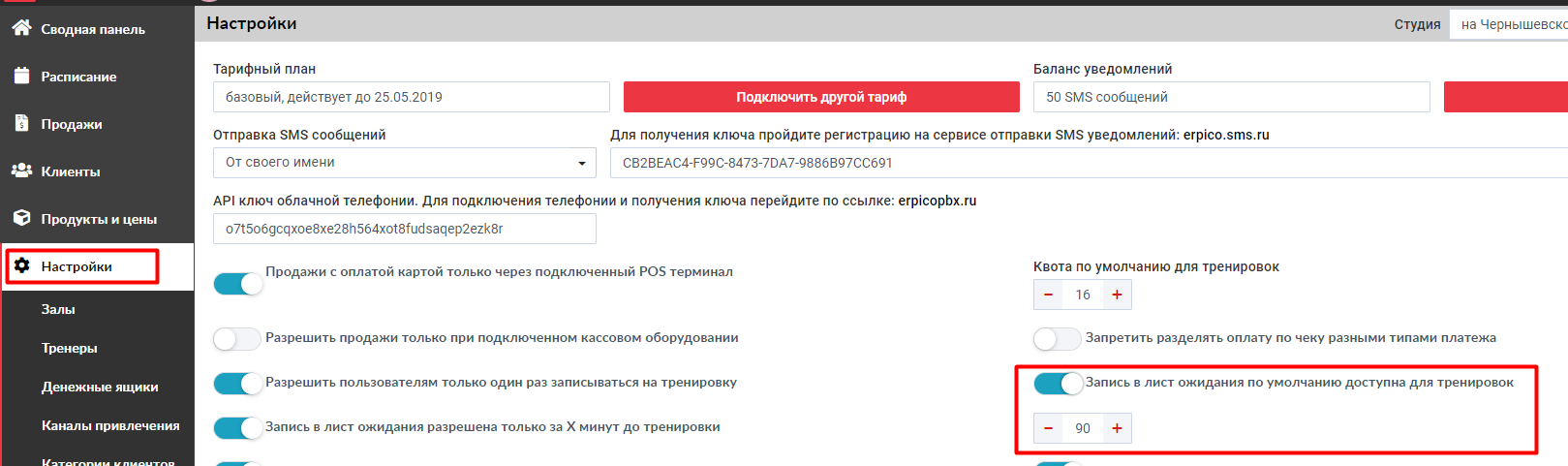Viewport: 1568px width, 466px height.
Task: Enable sales only with connected cash equipment
Action: 237,338
